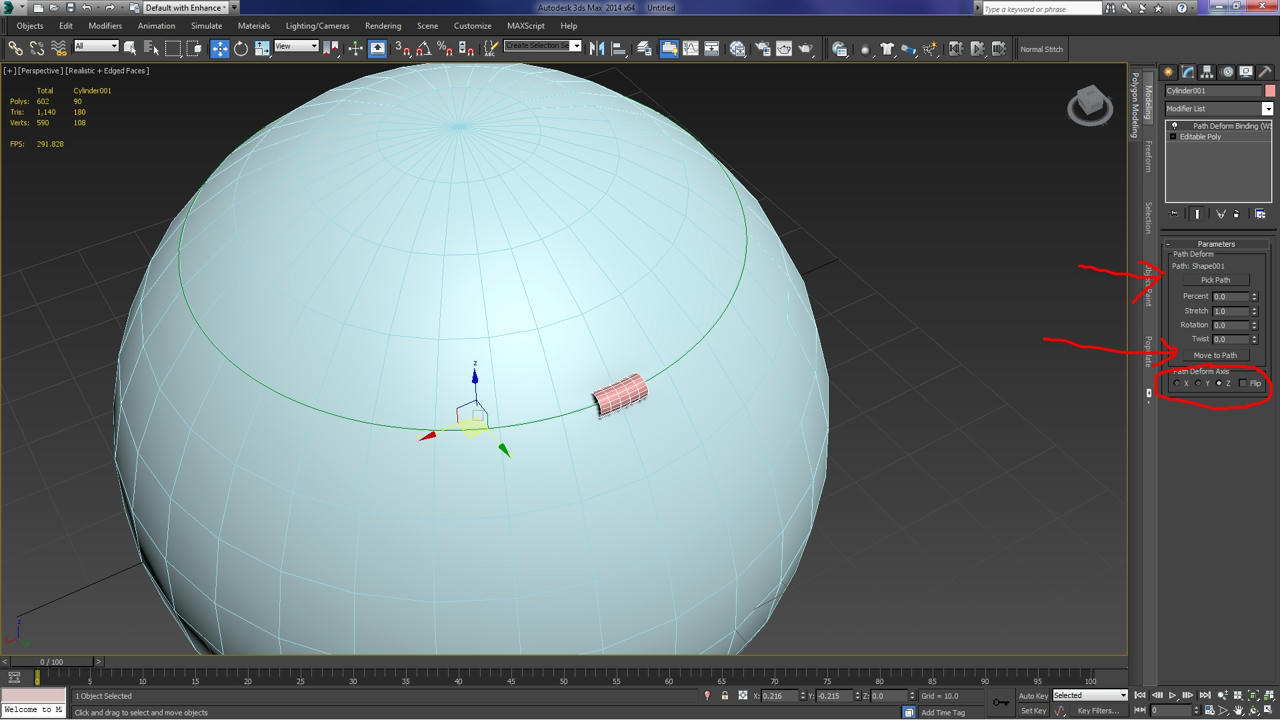Select the Link tool in the main toolbar
The height and width of the screenshot is (720, 1280).
[x=15, y=48]
